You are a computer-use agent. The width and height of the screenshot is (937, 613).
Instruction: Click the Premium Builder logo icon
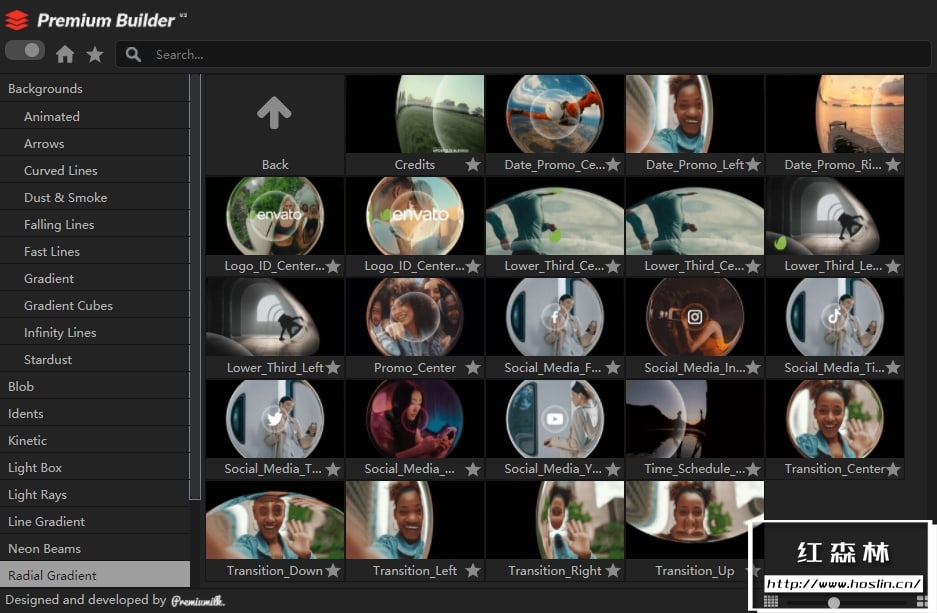coord(17,20)
